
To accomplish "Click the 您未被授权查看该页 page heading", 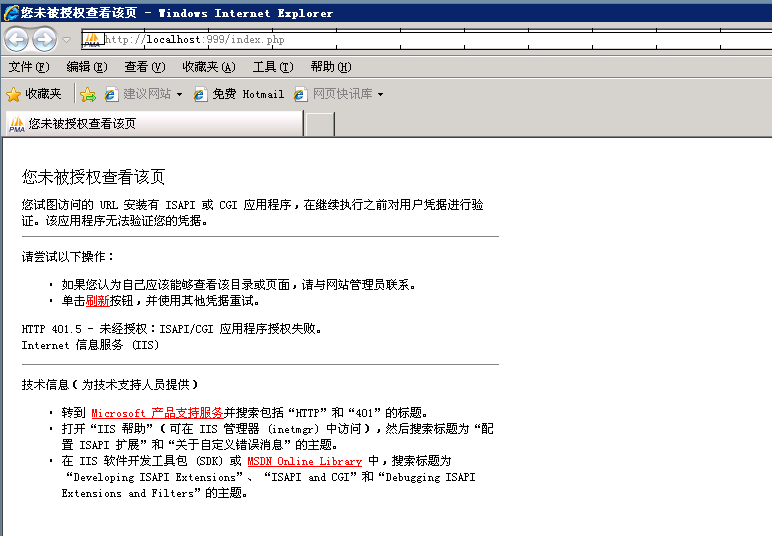I will click(x=93, y=177).
